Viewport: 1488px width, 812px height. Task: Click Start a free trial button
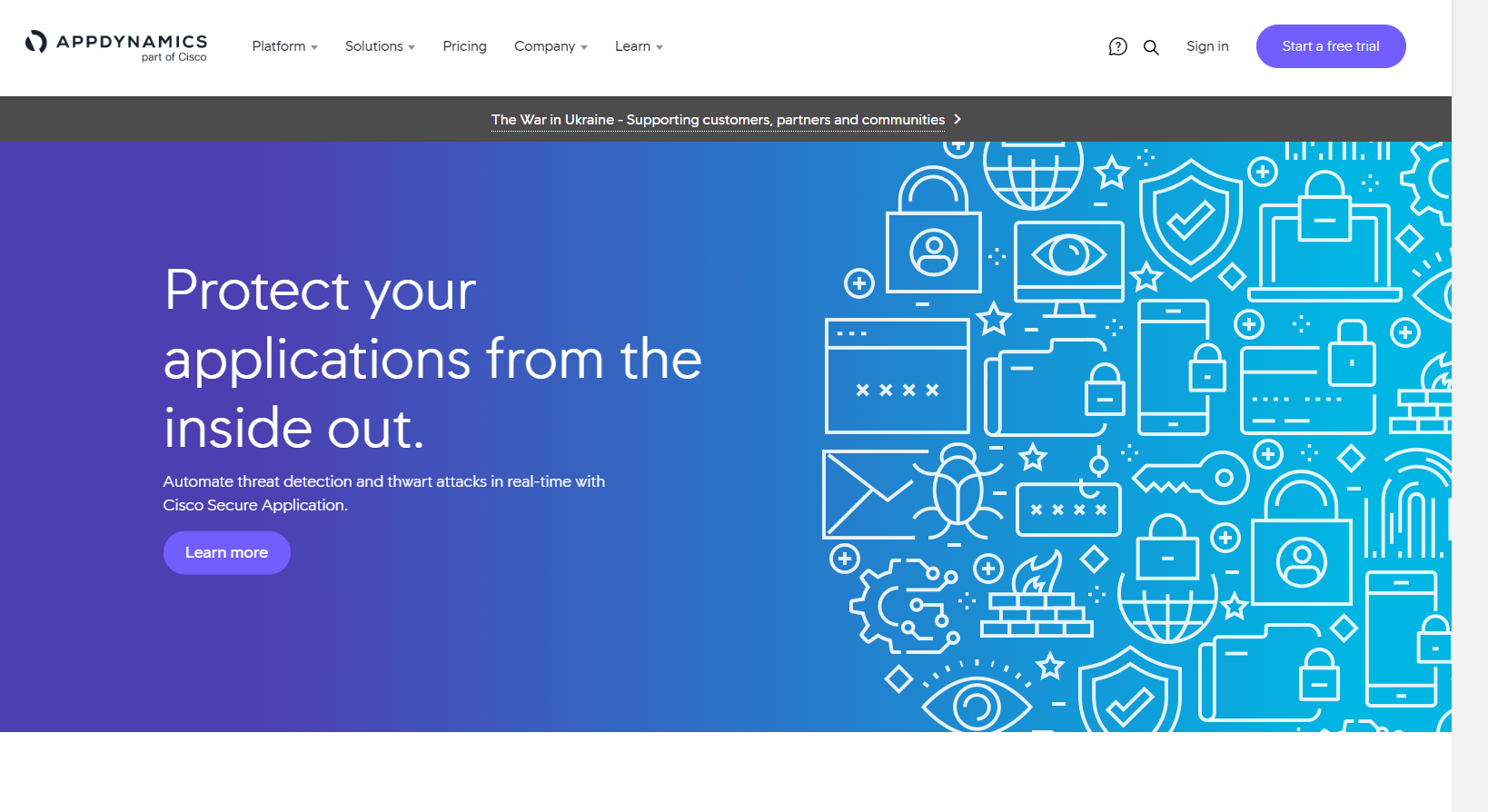(1331, 46)
